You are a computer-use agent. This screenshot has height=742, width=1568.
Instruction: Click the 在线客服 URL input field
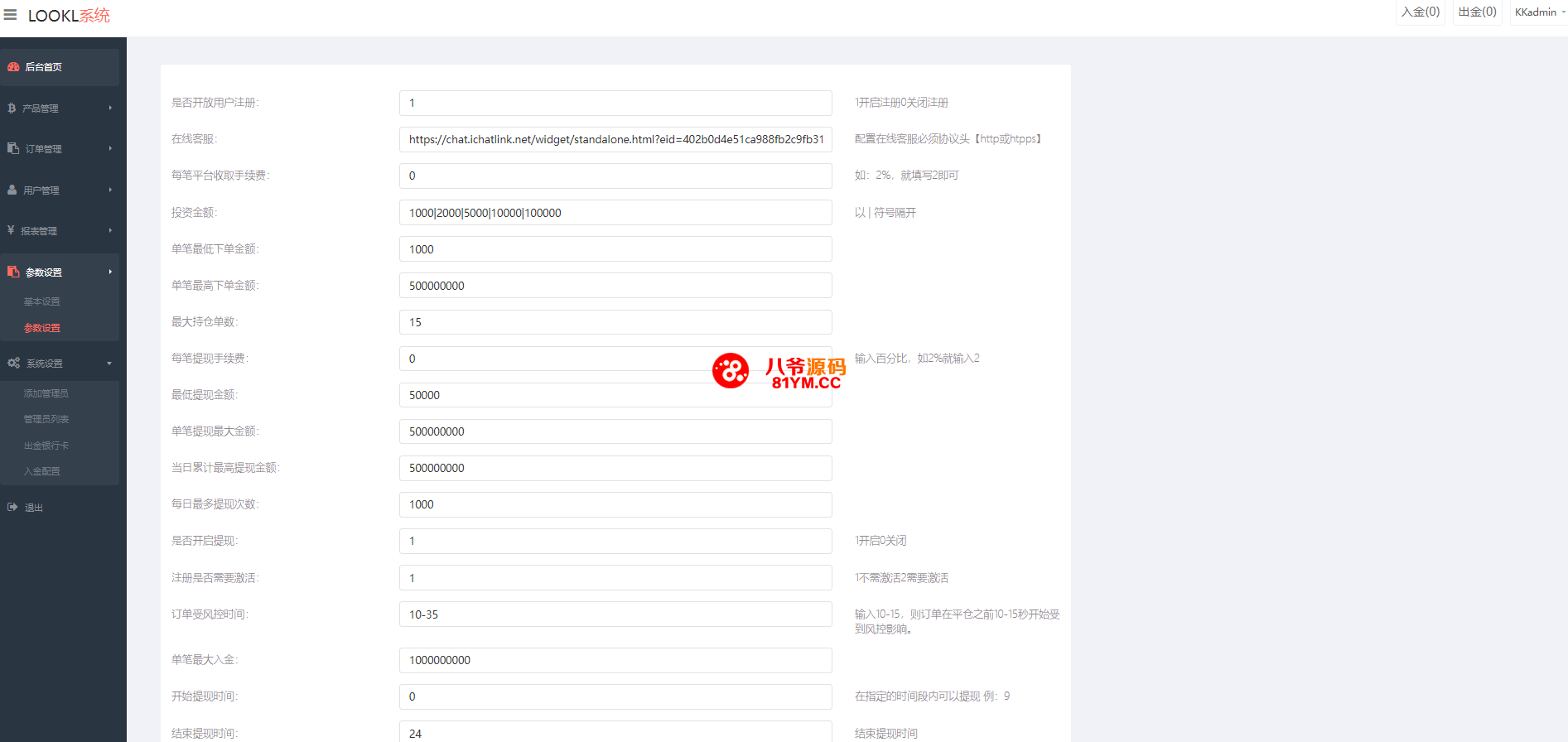click(615, 140)
